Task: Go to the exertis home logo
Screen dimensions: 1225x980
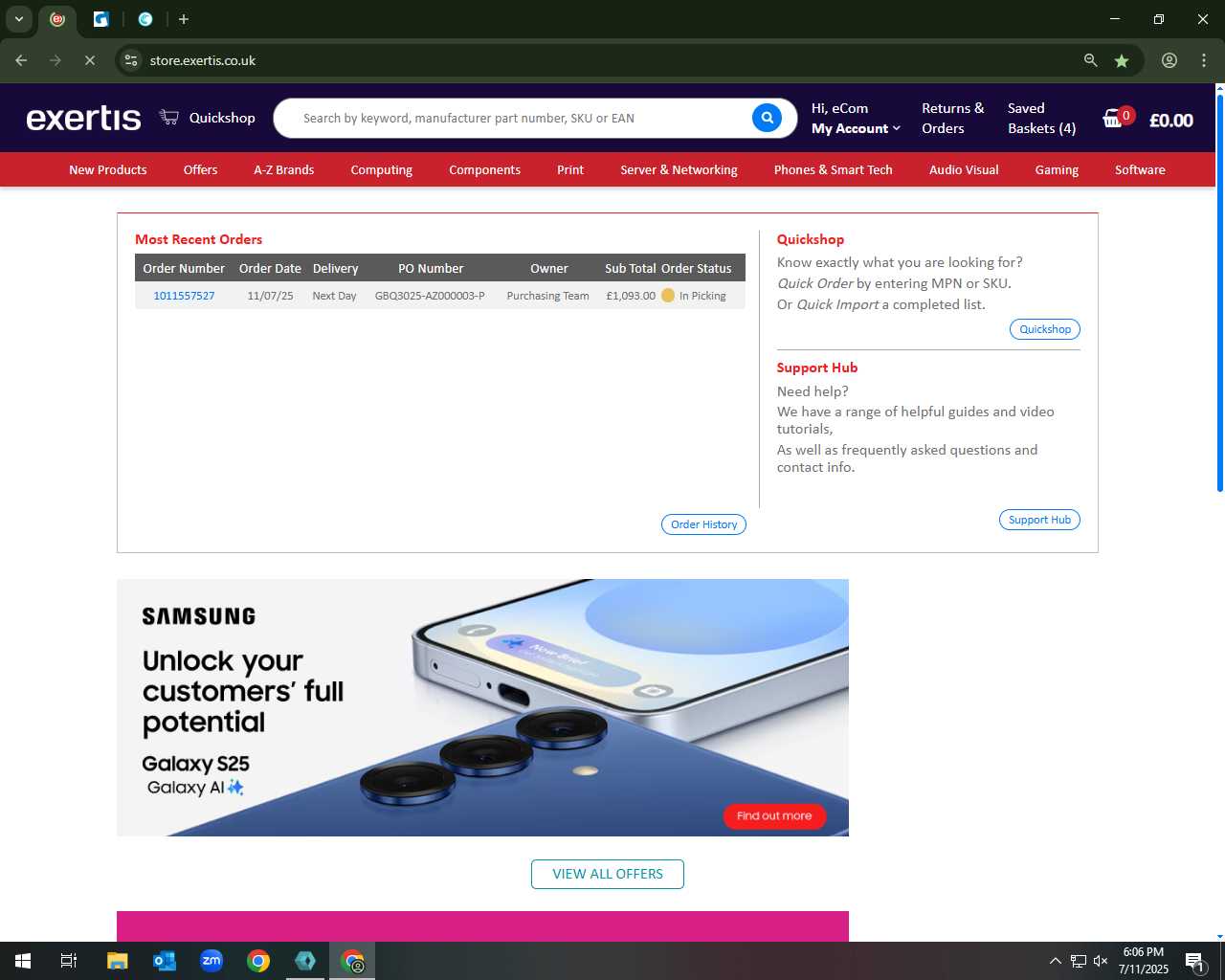Action: (x=83, y=118)
